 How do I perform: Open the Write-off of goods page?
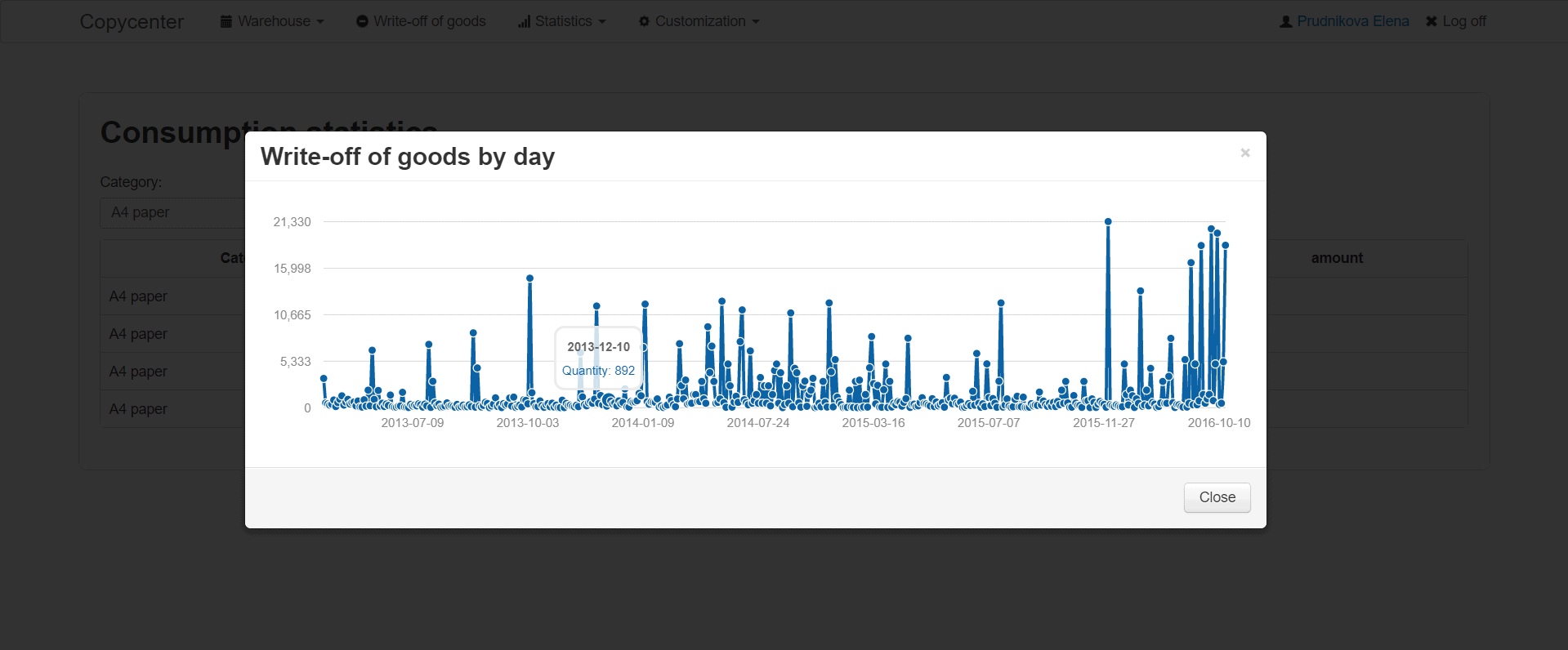tap(421, 21)
